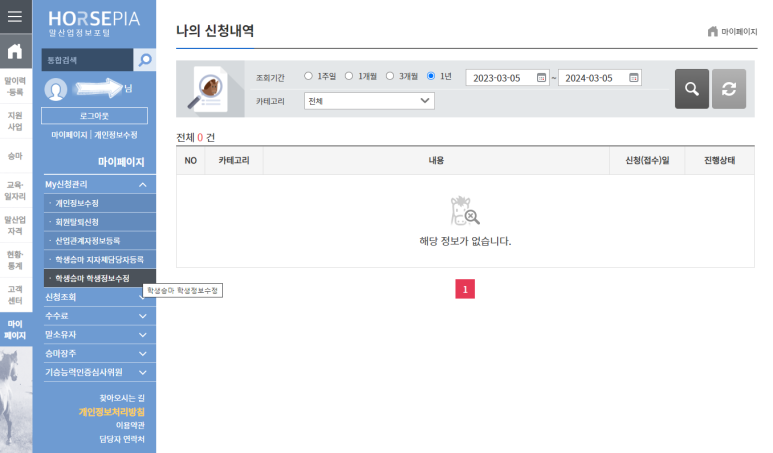This screenshot has width=773, height=453.
Task: Open the 개인정보처리방침 footer link
Action: click(x=111, y=412)
